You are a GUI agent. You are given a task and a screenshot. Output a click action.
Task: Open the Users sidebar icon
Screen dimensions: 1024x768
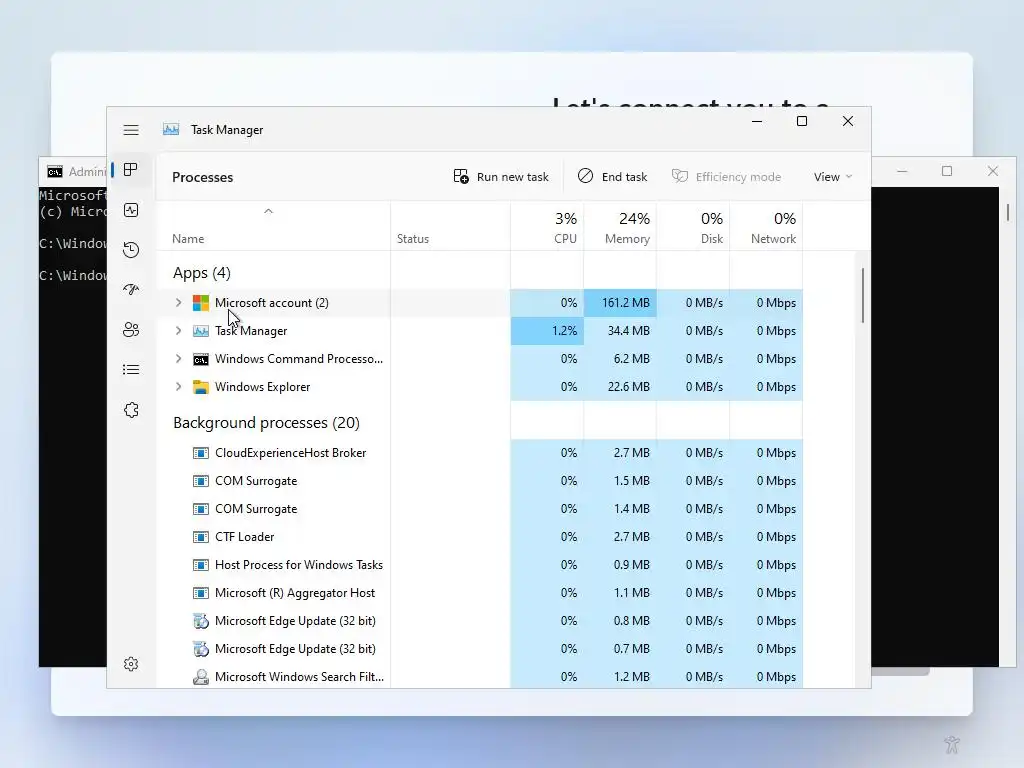(131, 329)
